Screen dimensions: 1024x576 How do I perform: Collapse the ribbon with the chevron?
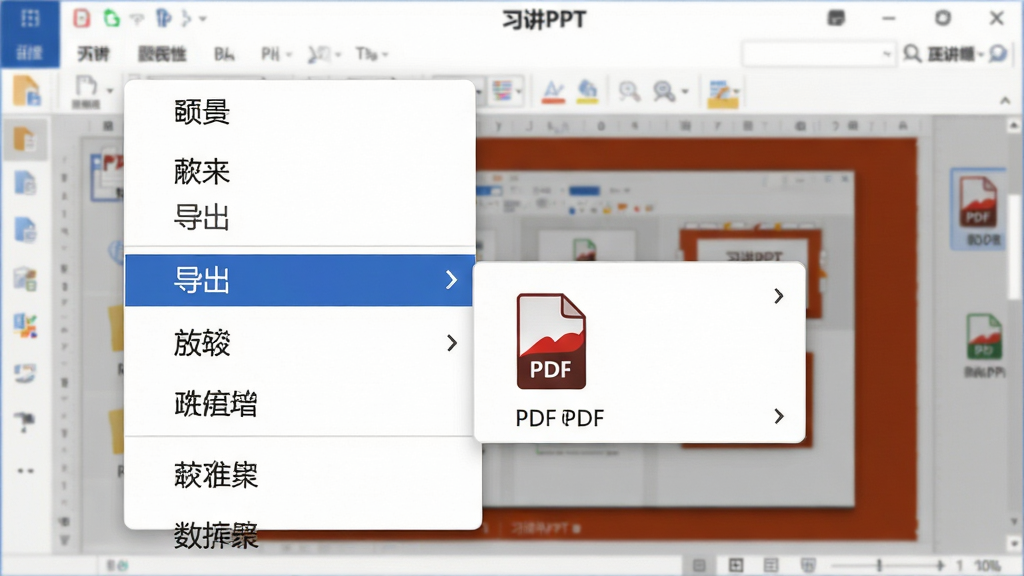1005,101
